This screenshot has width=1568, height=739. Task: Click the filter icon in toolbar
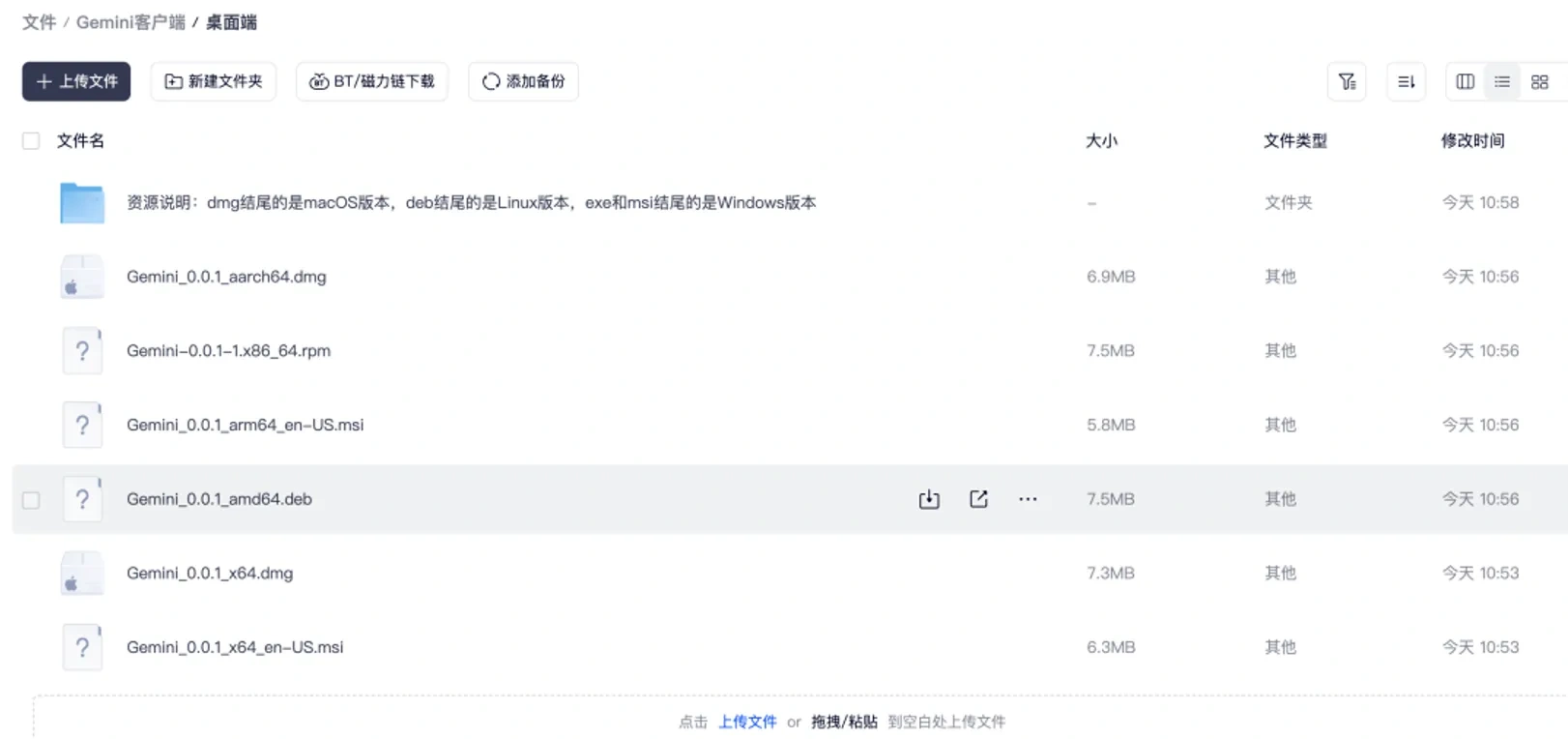(x=1347, y=82)
